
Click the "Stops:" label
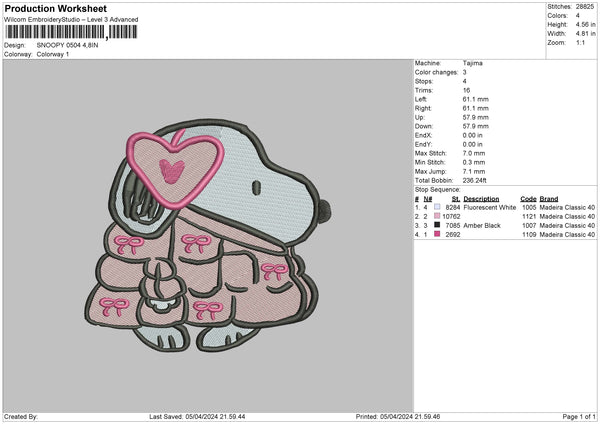pyautogui.click(x=424, y=81)
